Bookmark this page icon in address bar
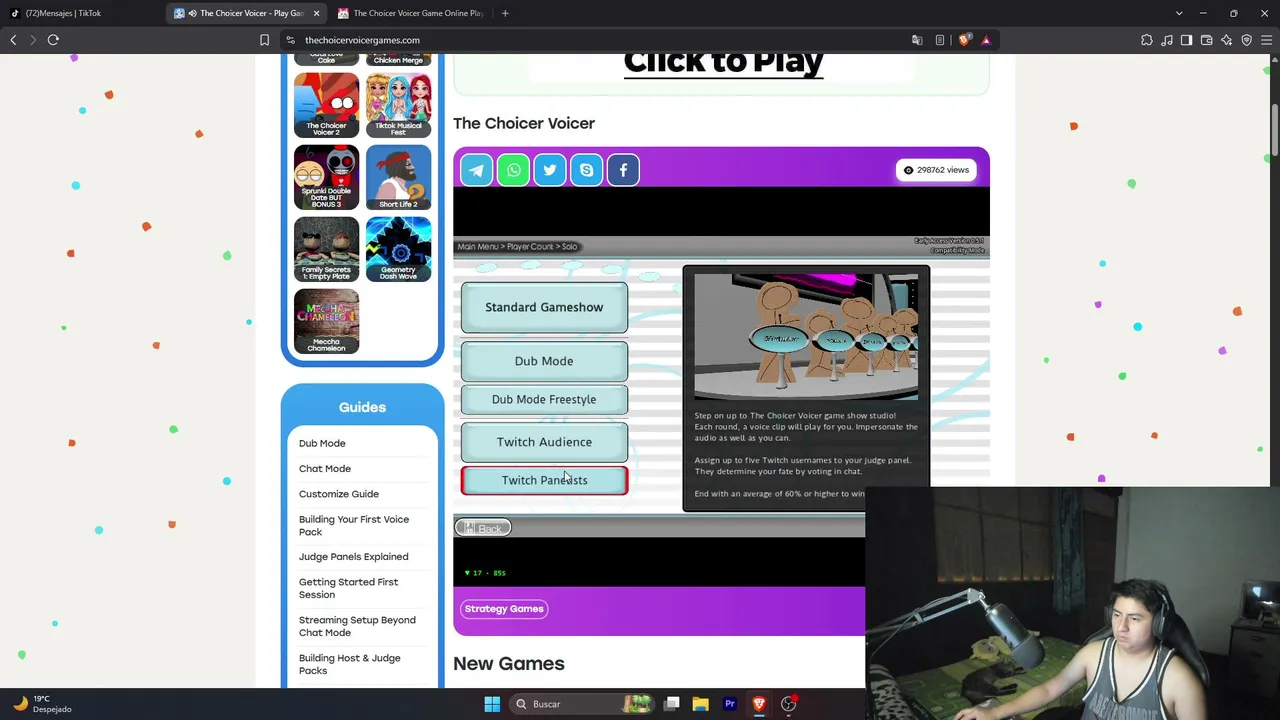 coord(264,40)
